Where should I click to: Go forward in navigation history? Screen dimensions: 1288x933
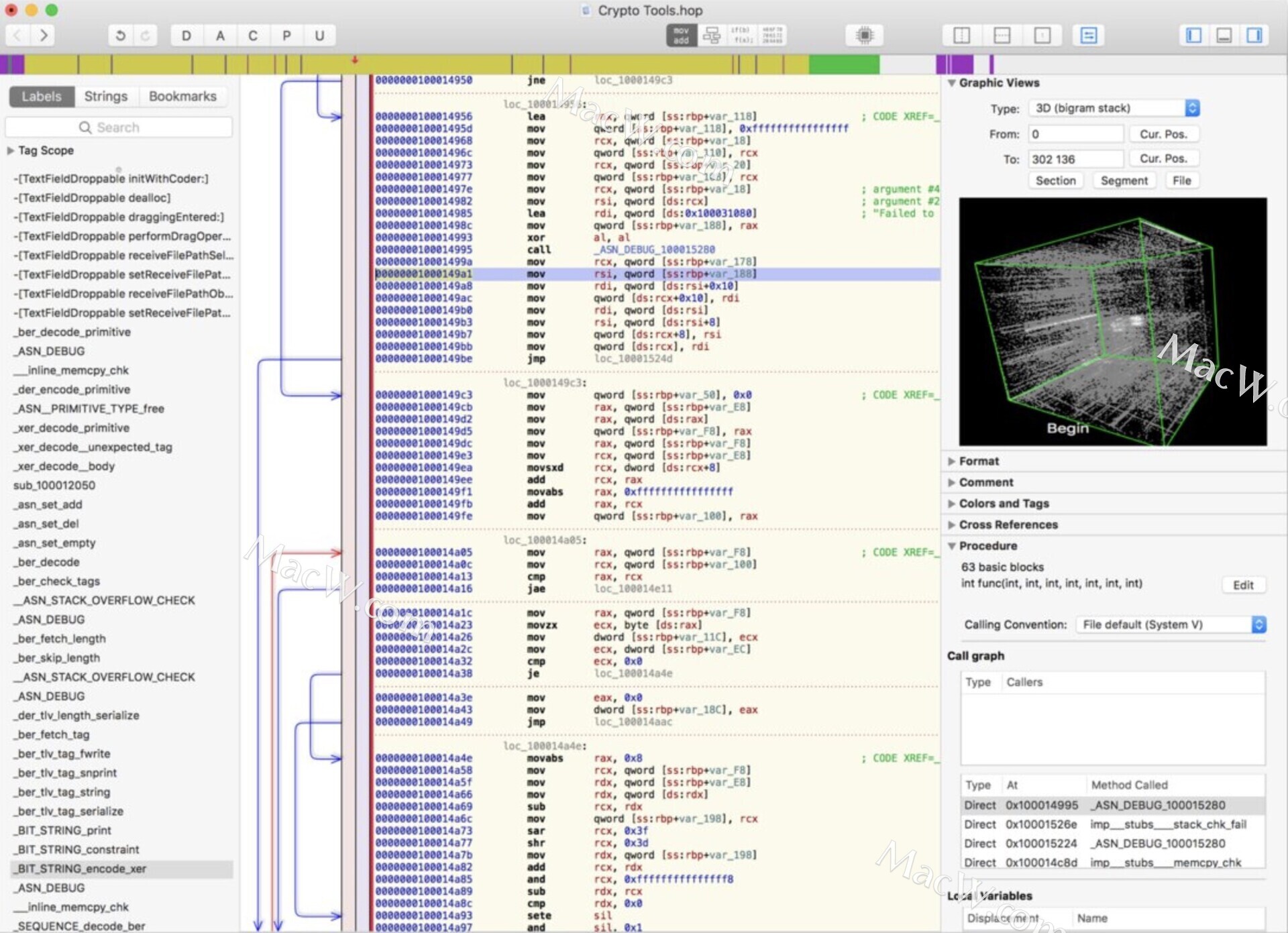pyautogui.click(x=43, y=35)
